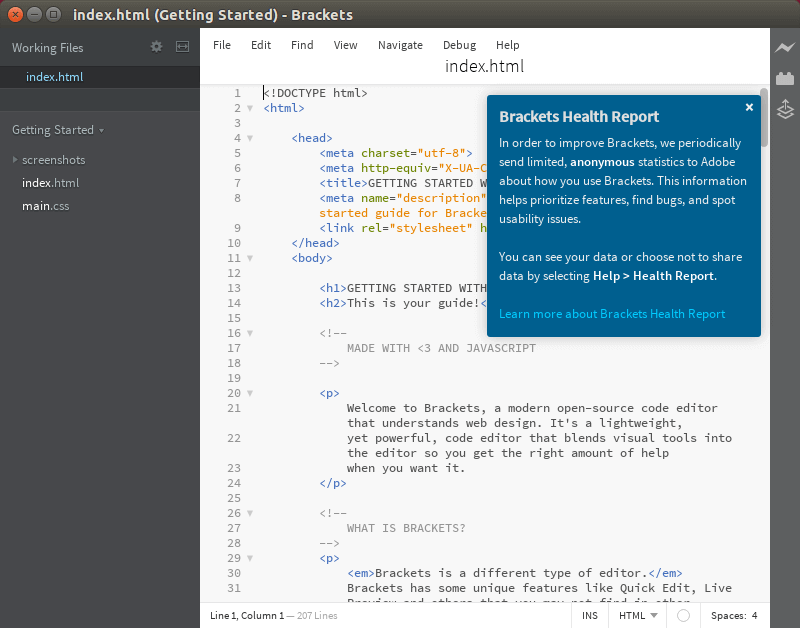
Task: Close the Brackets Health Report popup
Action: click(x=749, y=108)
